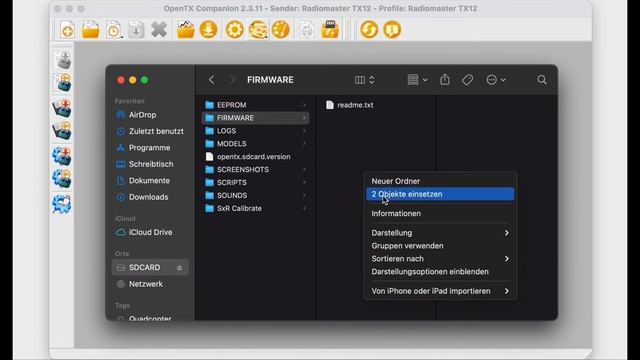Click the Share icon in Finder toolbar
The image size is (640, 360).
coord(445,80)
